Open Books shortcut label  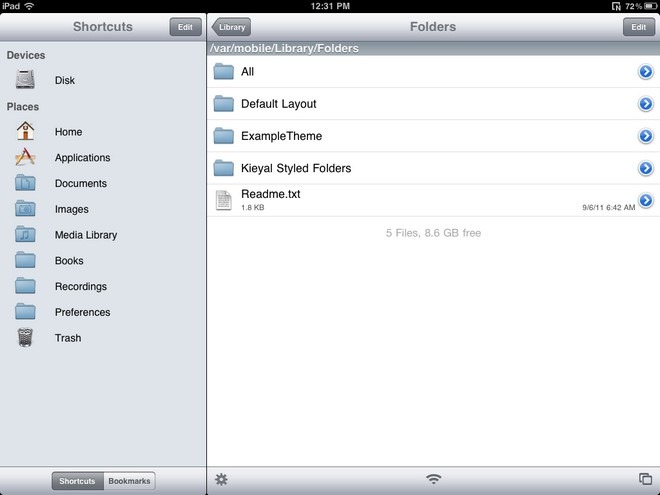click(69, 261)
